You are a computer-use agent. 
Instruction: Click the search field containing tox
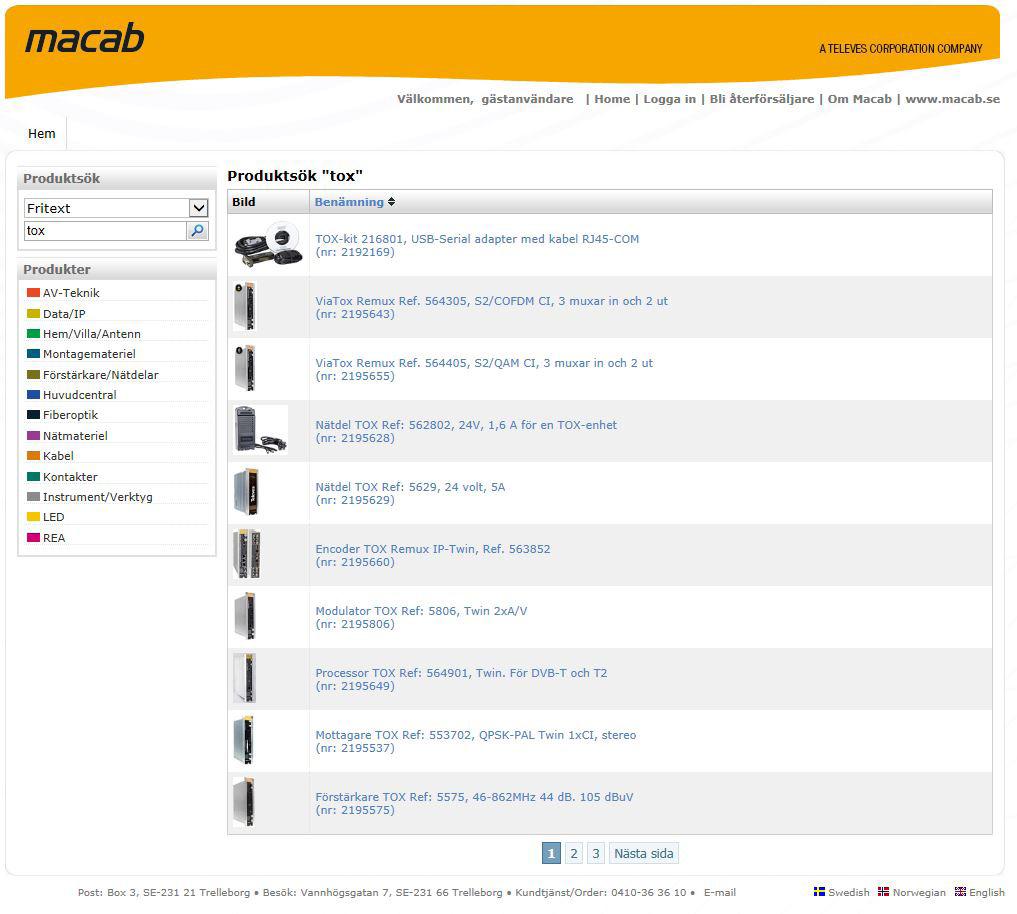pyautogui.click(x=105, y=231)
